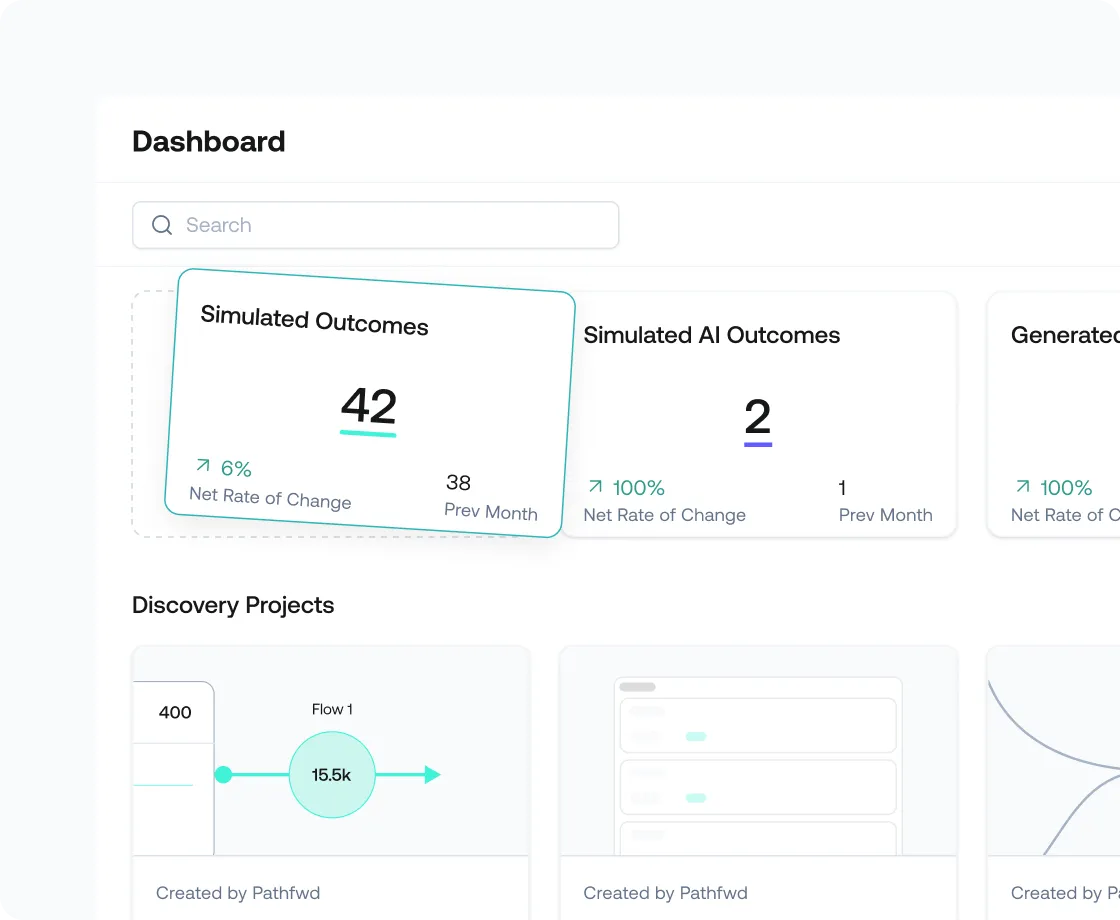Click the flow arrow head icon

433,774
